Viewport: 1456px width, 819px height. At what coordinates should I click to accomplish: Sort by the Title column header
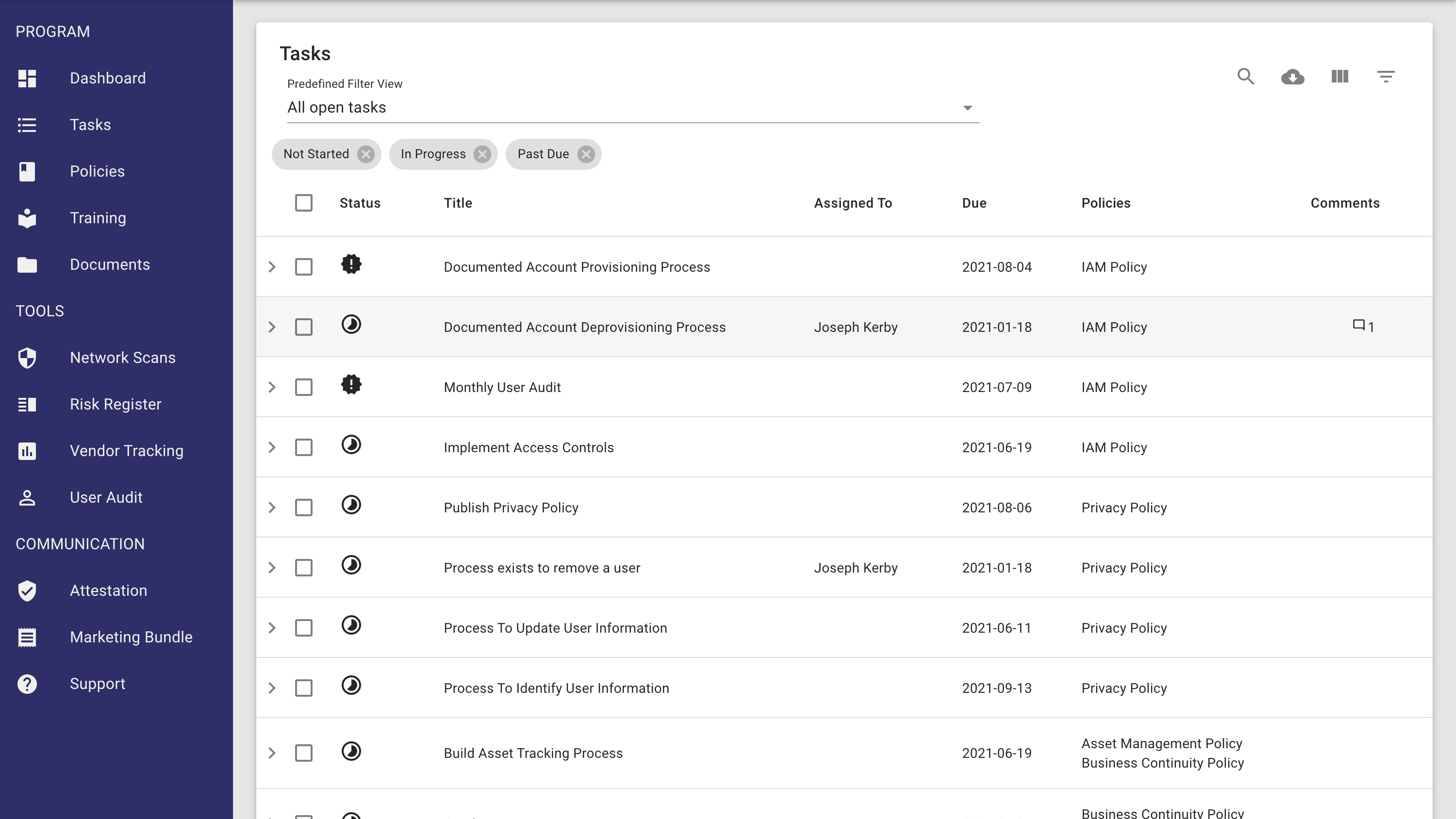pyautogui.click(x=458, y=203)
